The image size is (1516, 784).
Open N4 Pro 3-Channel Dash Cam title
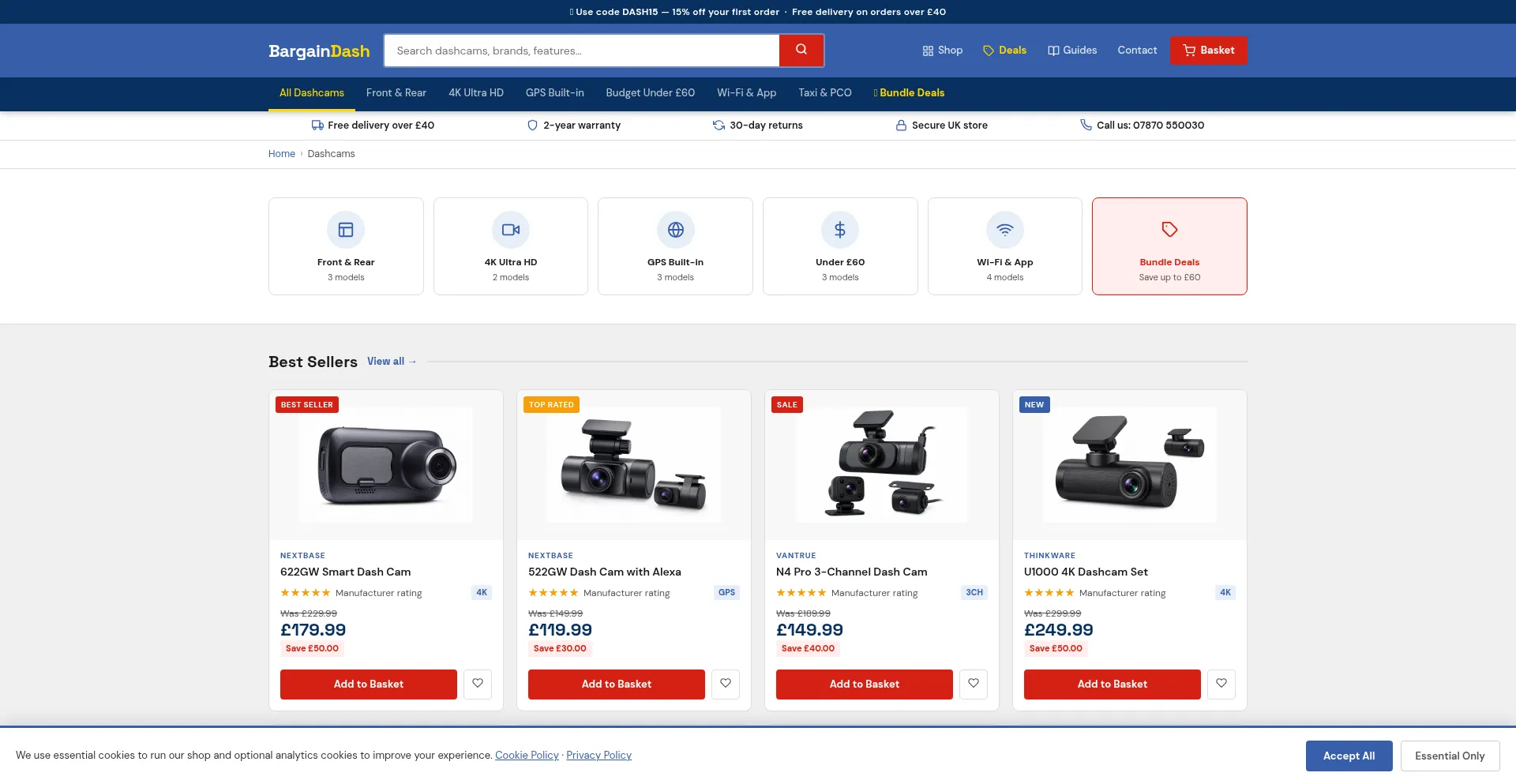pos(852,572)
